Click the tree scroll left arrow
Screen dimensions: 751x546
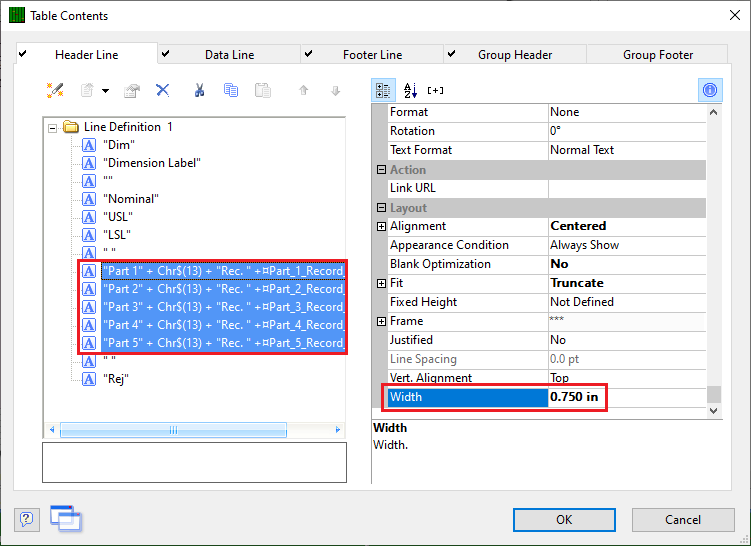point(52,430)
